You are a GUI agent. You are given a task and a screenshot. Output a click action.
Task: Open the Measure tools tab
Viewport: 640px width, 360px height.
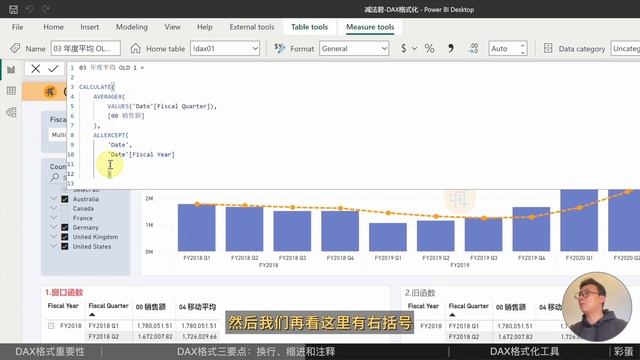click(370, 27)
